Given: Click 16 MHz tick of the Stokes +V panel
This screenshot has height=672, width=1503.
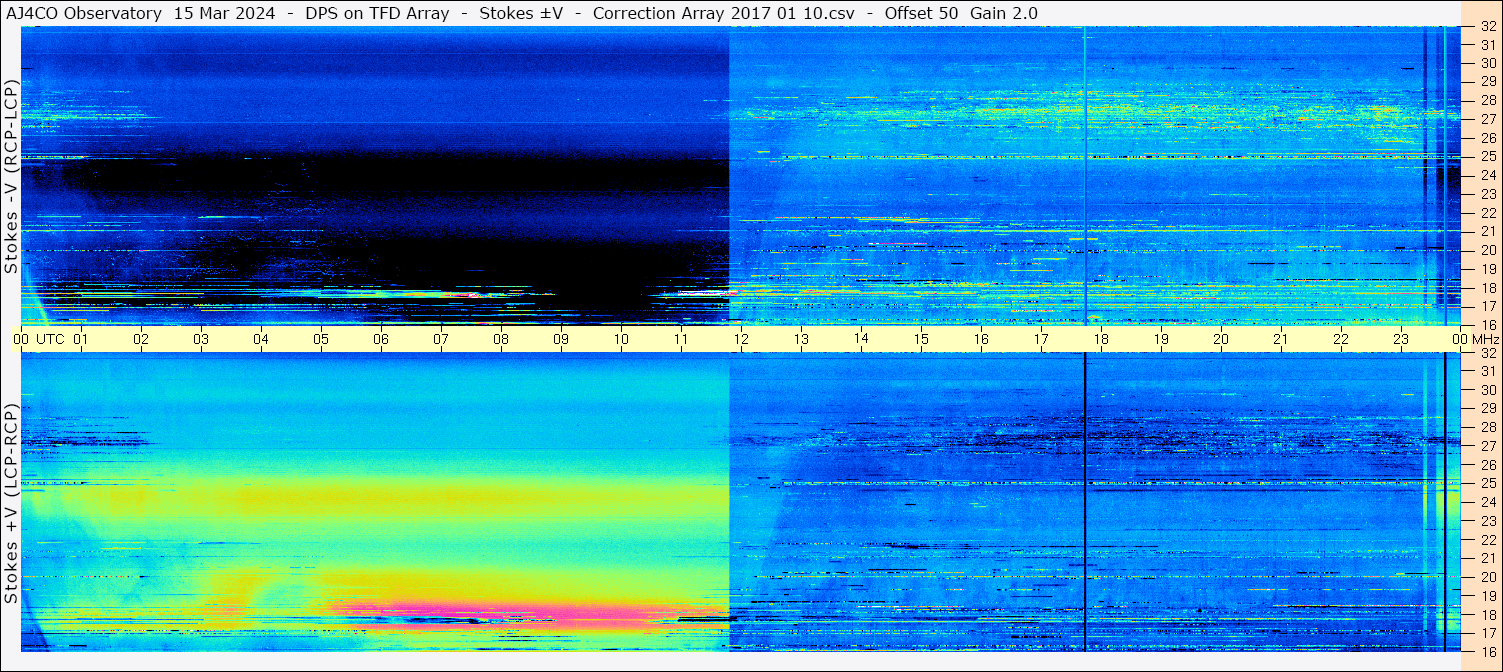Looking at the screenshot, I should 1487,651.
